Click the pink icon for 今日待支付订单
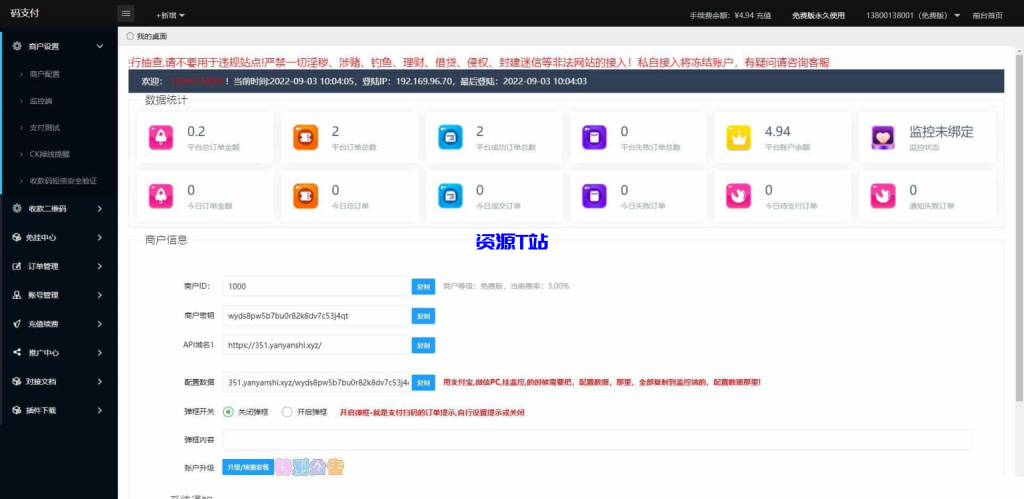 pos(739,196)
